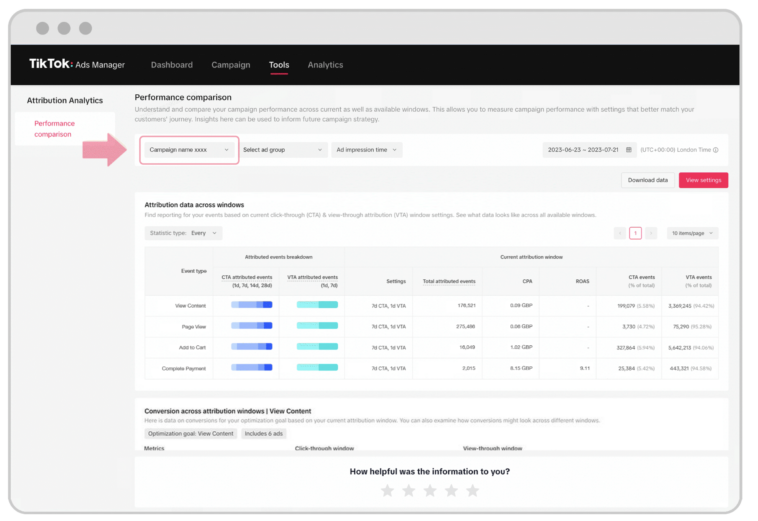This screenshot has width=758, height=521.
Task: Click the Download data button
Action: [648, 180]
